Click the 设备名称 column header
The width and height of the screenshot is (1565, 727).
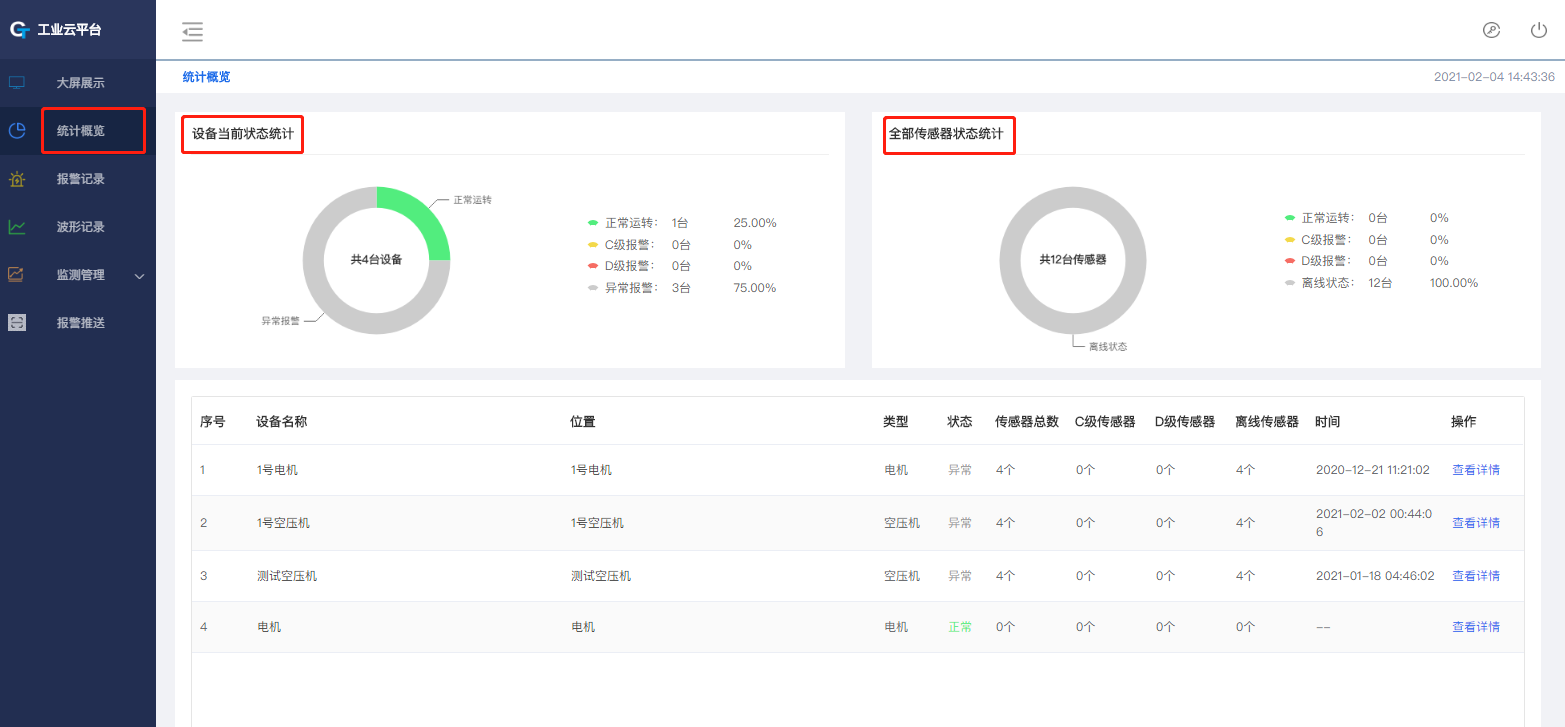[281, 422]
